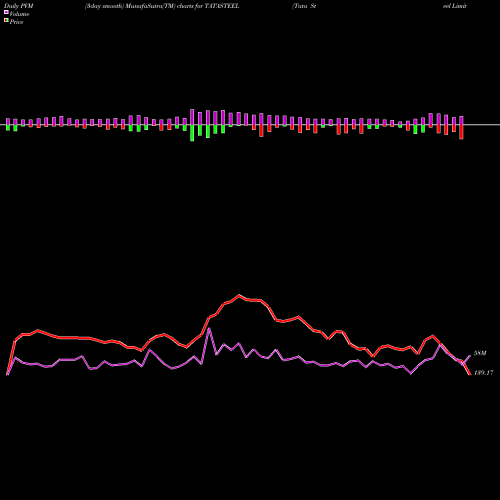Click the tallest spike of the magenta volume line
The width and height of the screenshot is (500, 500).
click(209, 329)
